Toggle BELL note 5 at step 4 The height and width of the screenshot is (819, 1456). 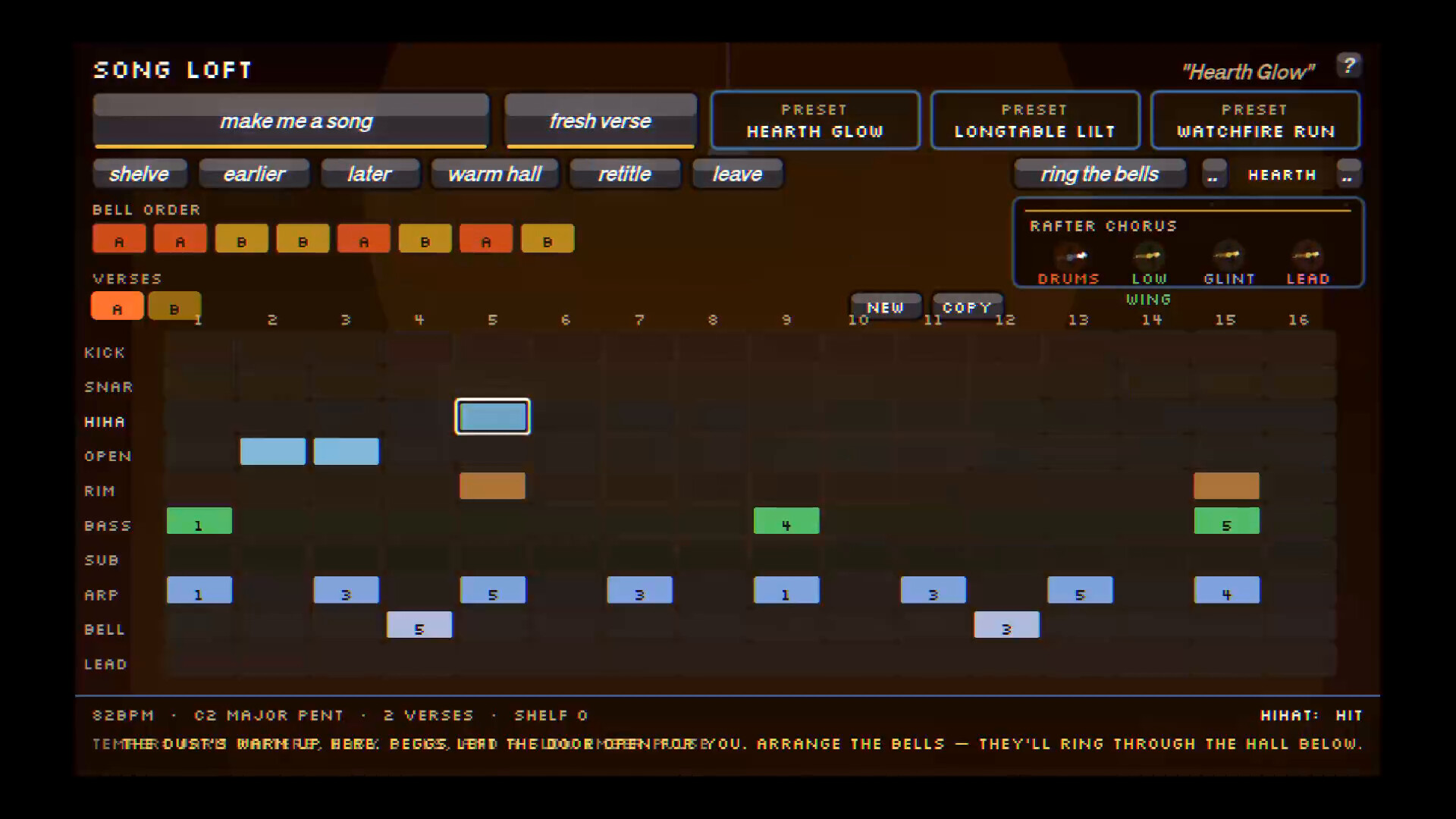(419, 625)
